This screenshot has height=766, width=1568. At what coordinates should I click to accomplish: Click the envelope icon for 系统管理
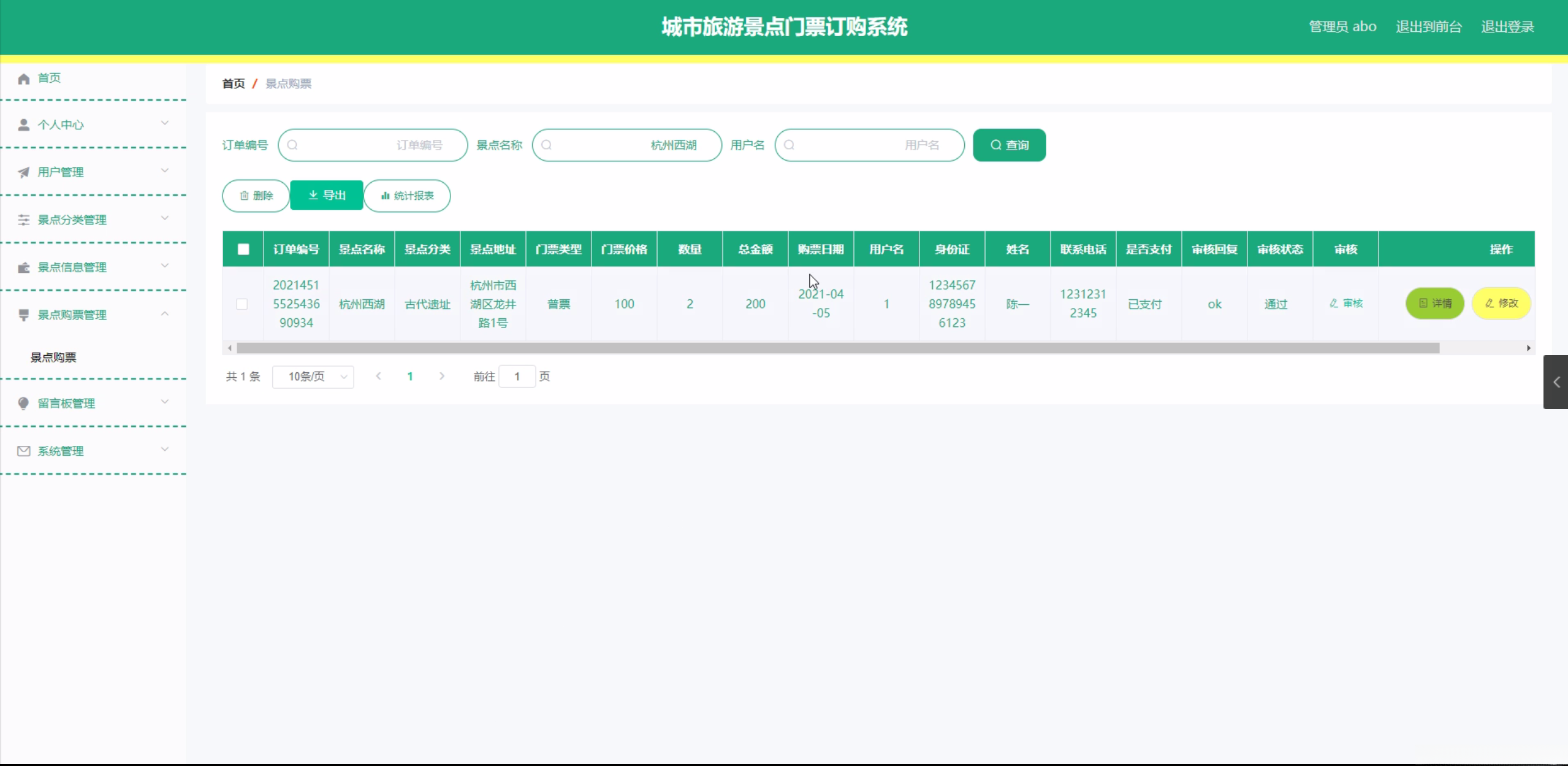(x=24, y=451)
